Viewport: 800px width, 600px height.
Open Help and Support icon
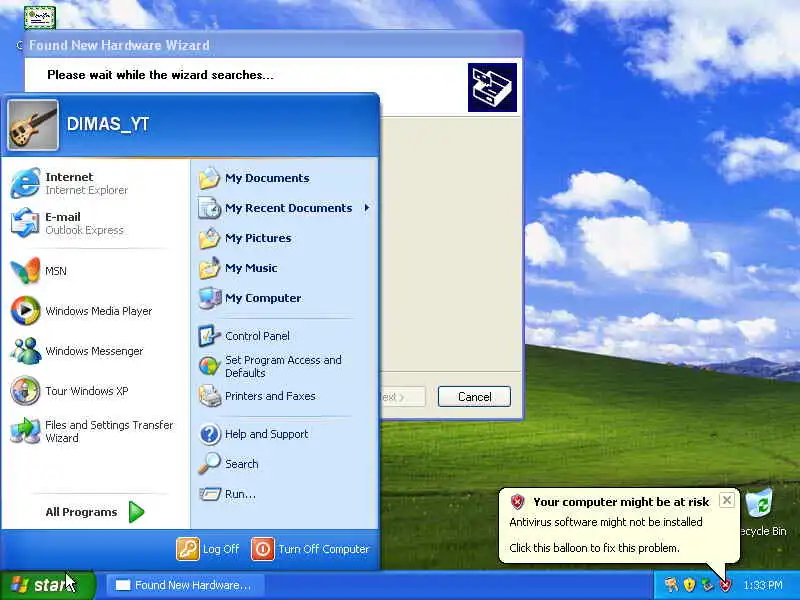209,434
